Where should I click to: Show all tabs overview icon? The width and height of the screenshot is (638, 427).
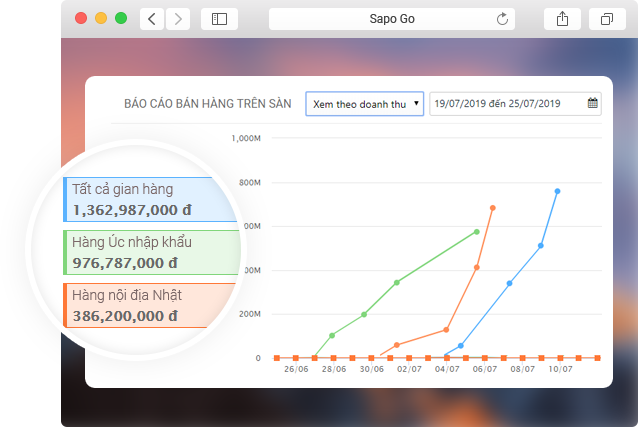click(607, 18)
